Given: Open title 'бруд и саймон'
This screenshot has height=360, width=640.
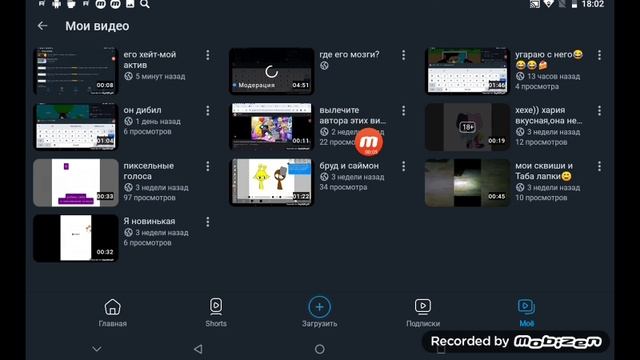Looking at the screenshot, I should point(349,166).
